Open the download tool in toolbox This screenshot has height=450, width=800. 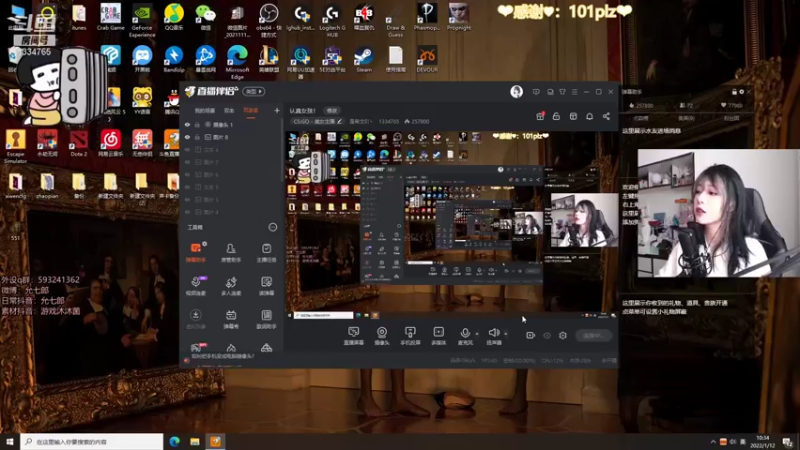click(x=195, y=319)
